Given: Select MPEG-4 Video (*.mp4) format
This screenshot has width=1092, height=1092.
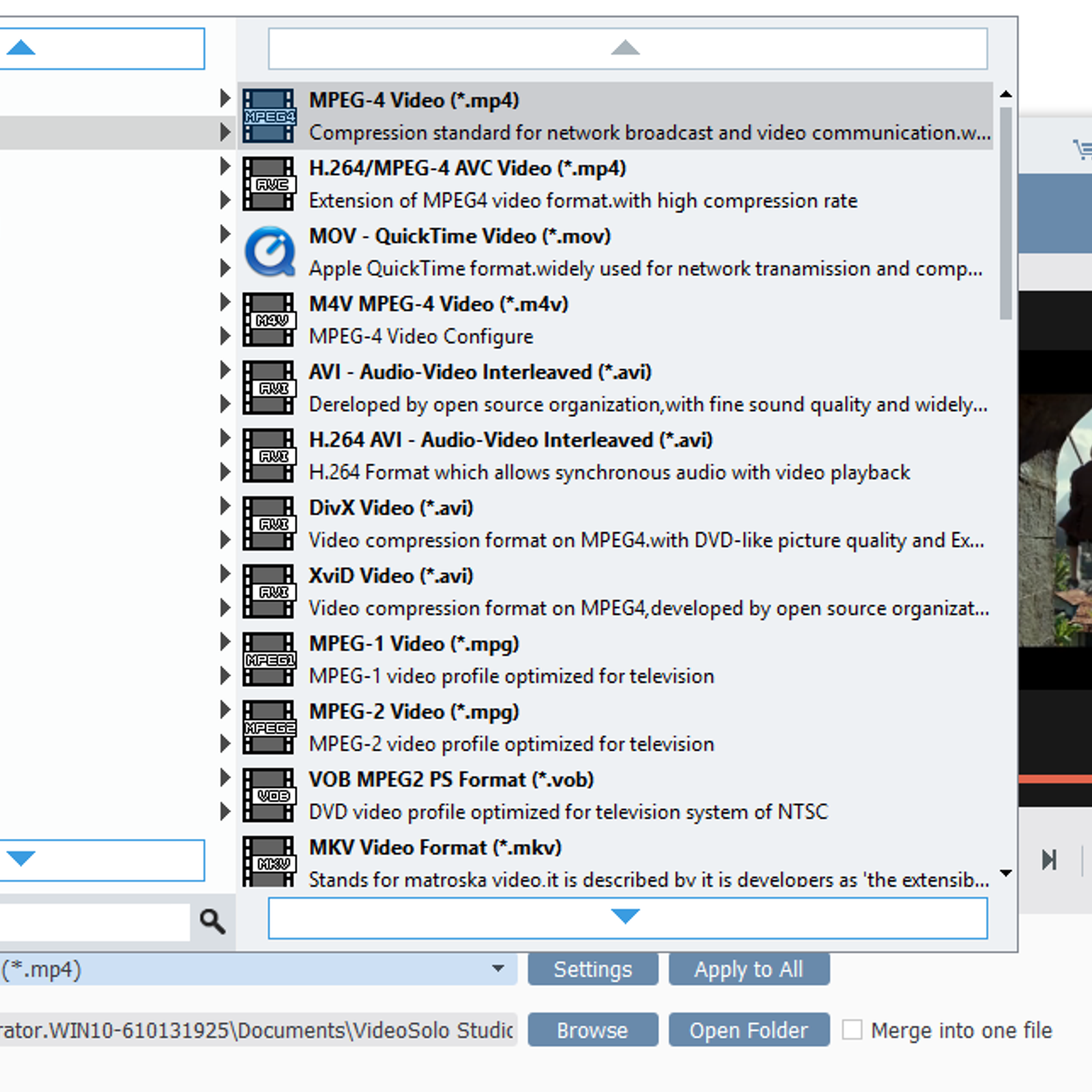Looking at the screenshot, I should [616, 116].
